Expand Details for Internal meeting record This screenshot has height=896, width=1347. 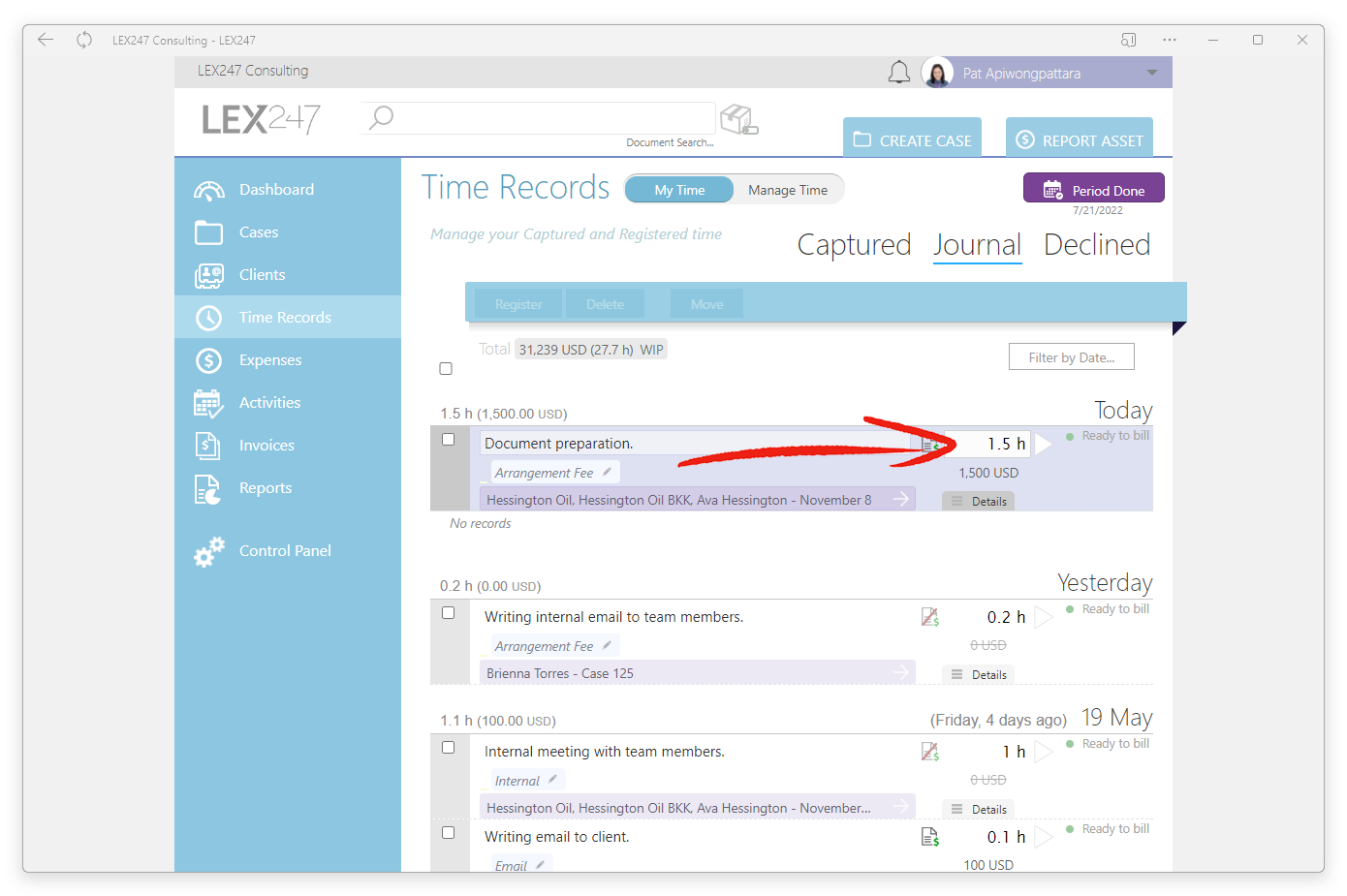point(979,809)
